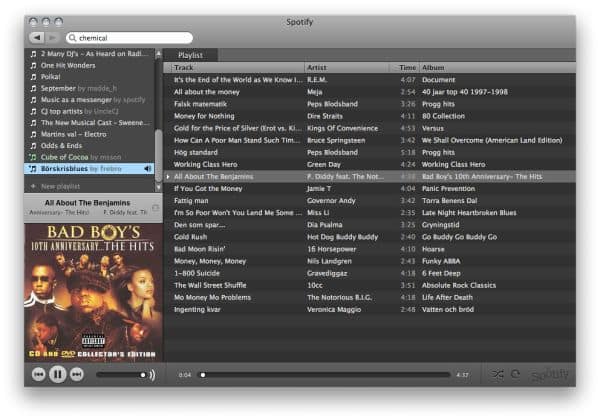
Task: Click album '6 Feet Deep'
Action: [441, 273]
